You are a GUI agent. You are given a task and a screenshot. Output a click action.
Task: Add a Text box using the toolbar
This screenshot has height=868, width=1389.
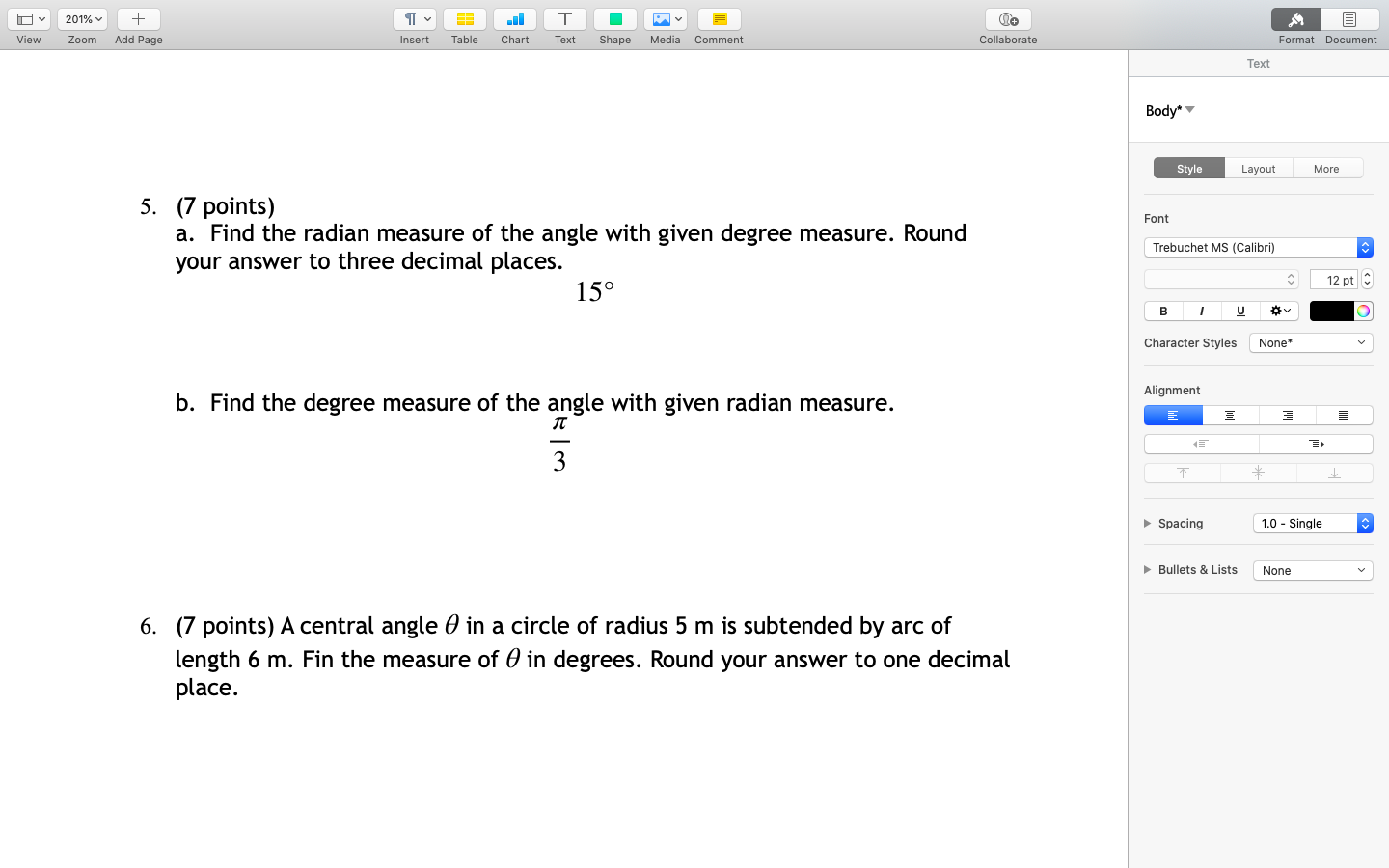point(564,19)
